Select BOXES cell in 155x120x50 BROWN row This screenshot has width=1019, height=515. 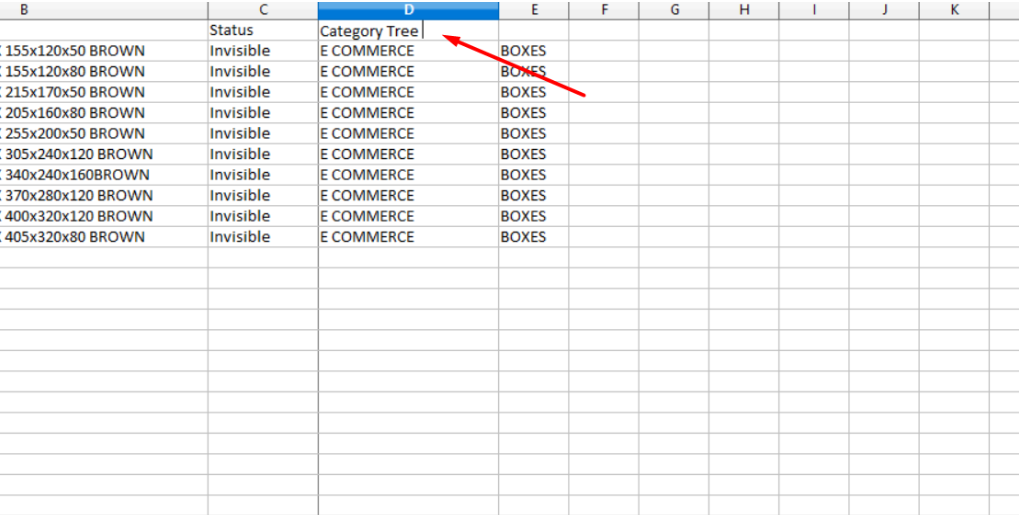tap(523, 51)
